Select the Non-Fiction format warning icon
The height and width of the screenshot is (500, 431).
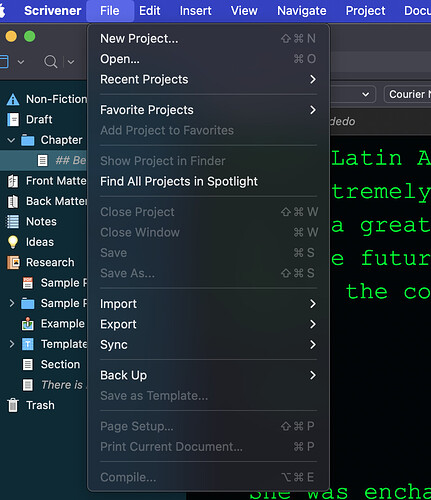click(13, 99)
